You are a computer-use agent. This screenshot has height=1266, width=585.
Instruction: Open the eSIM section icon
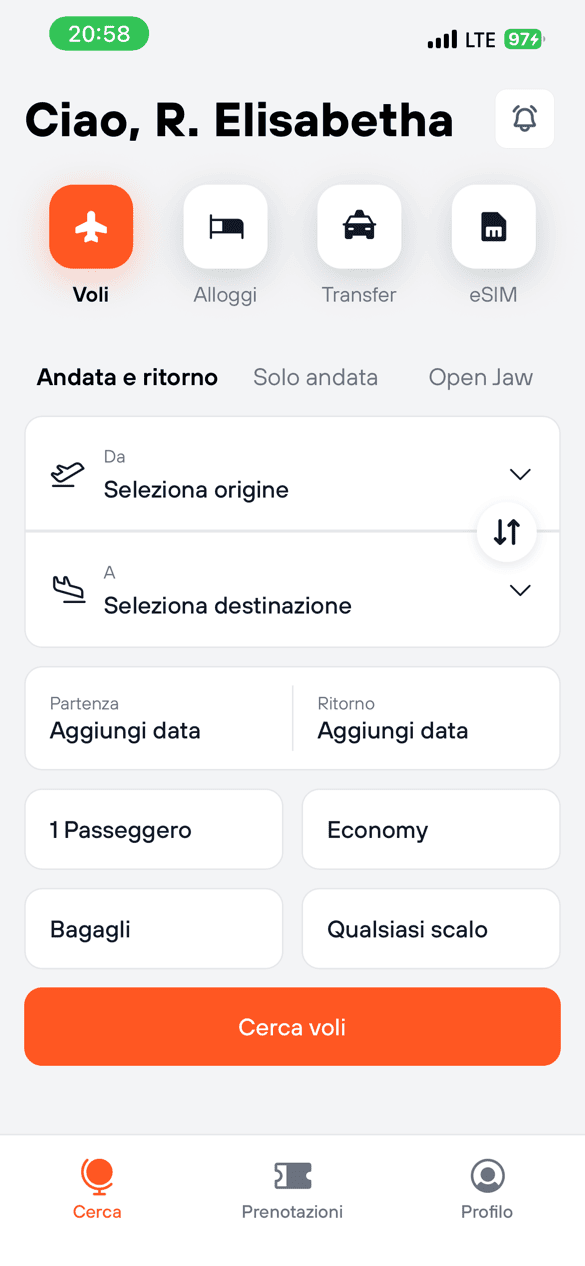pos(493,227)
